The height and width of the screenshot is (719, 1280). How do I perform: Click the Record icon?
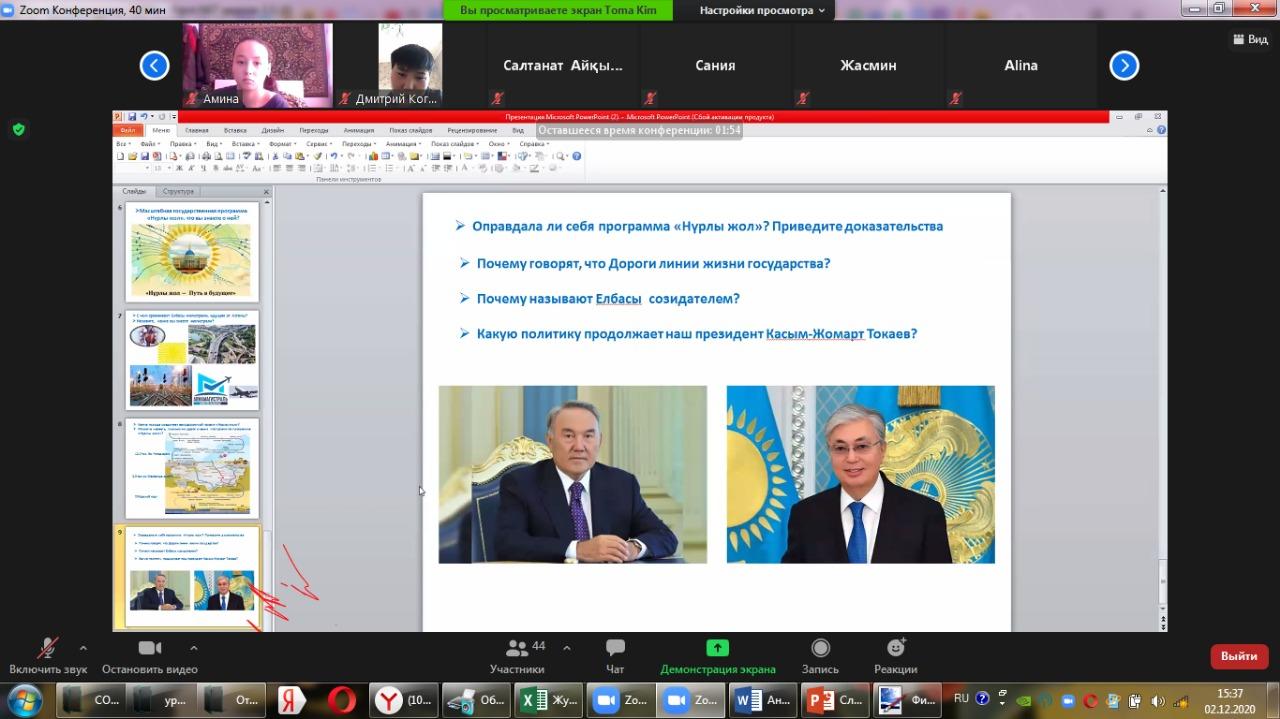pos(820,648)
